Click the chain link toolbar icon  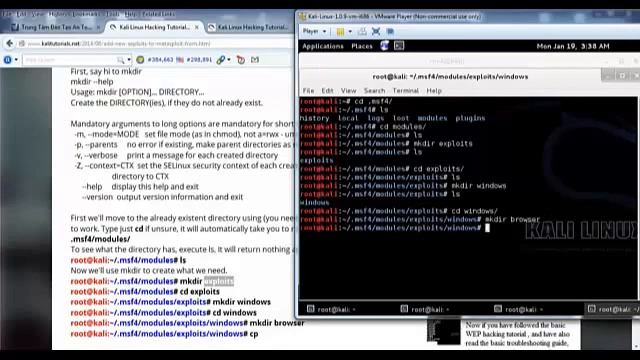point(221,60)
